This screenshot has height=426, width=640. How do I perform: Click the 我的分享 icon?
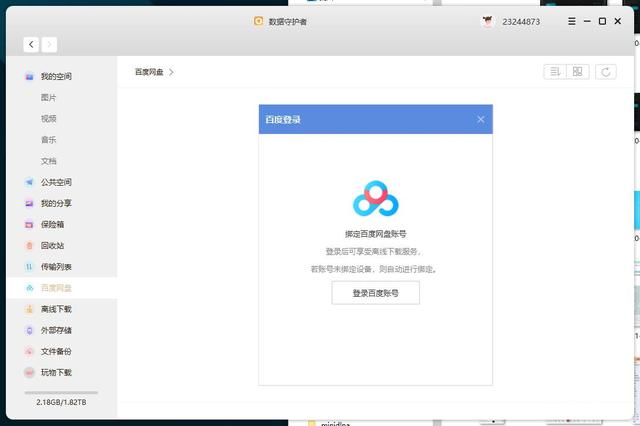(x=29, y=203)
